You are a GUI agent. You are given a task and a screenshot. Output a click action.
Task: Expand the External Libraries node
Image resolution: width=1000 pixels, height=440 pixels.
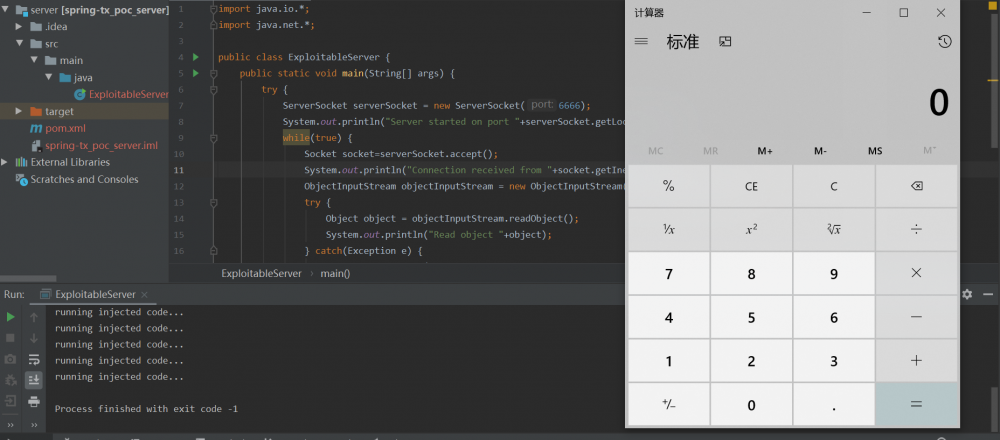coord(7,162)
